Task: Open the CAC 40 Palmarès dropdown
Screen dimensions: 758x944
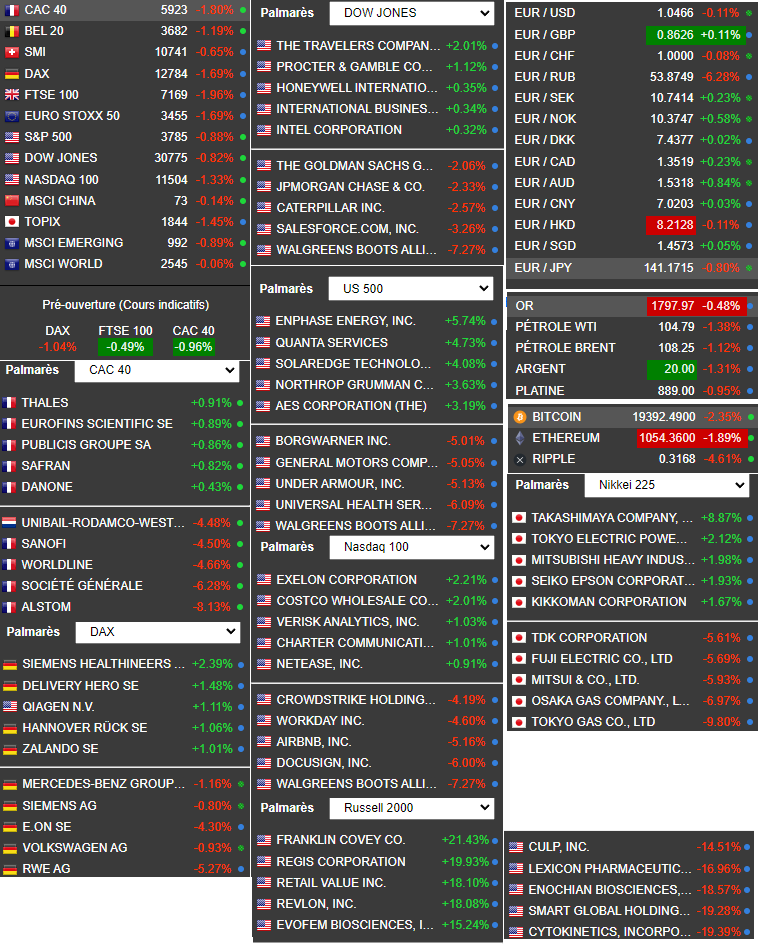Action: click(157, 370)
